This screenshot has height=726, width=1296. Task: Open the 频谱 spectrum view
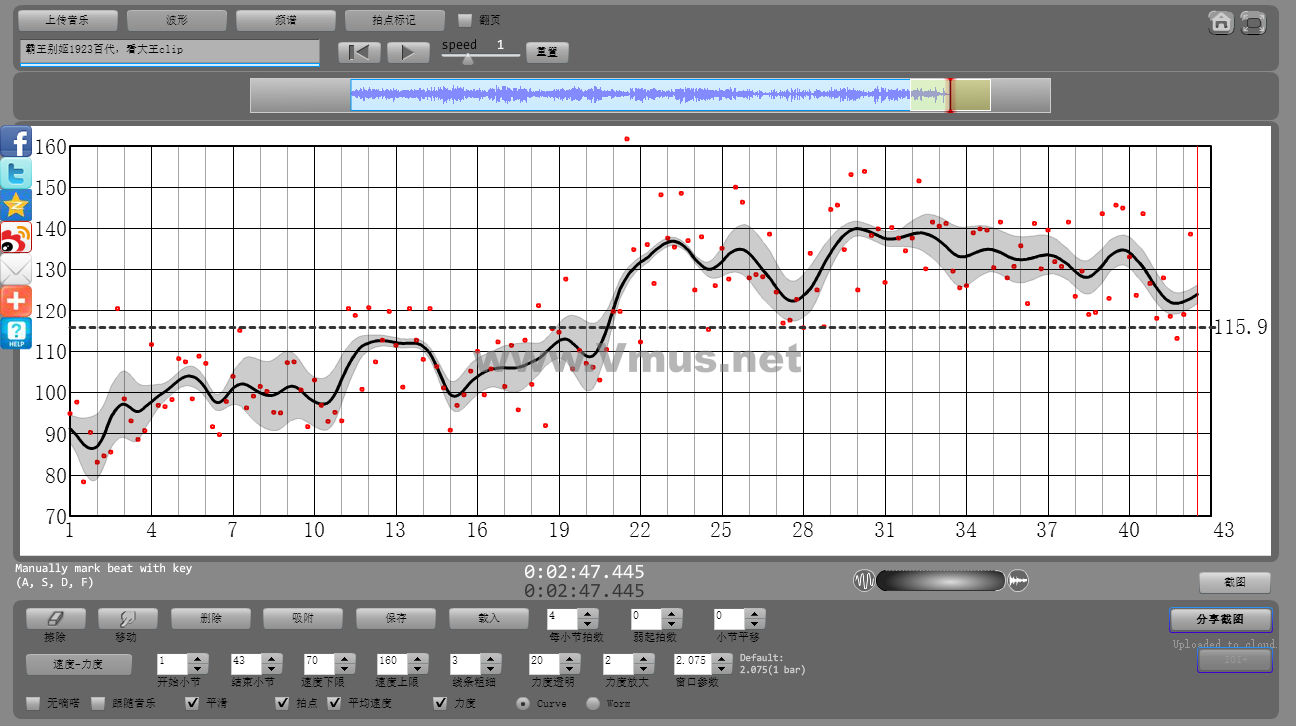click(286, 20)
